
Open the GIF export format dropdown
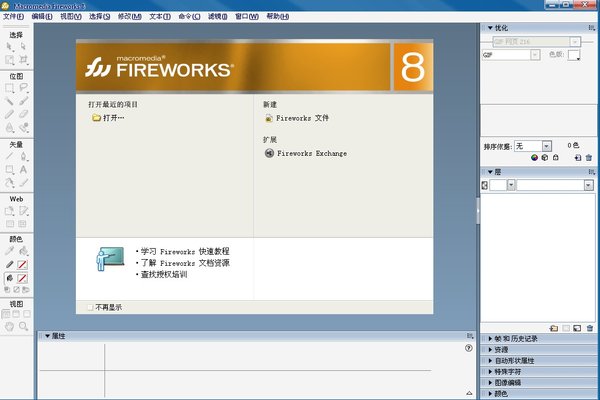pos(535,55)
